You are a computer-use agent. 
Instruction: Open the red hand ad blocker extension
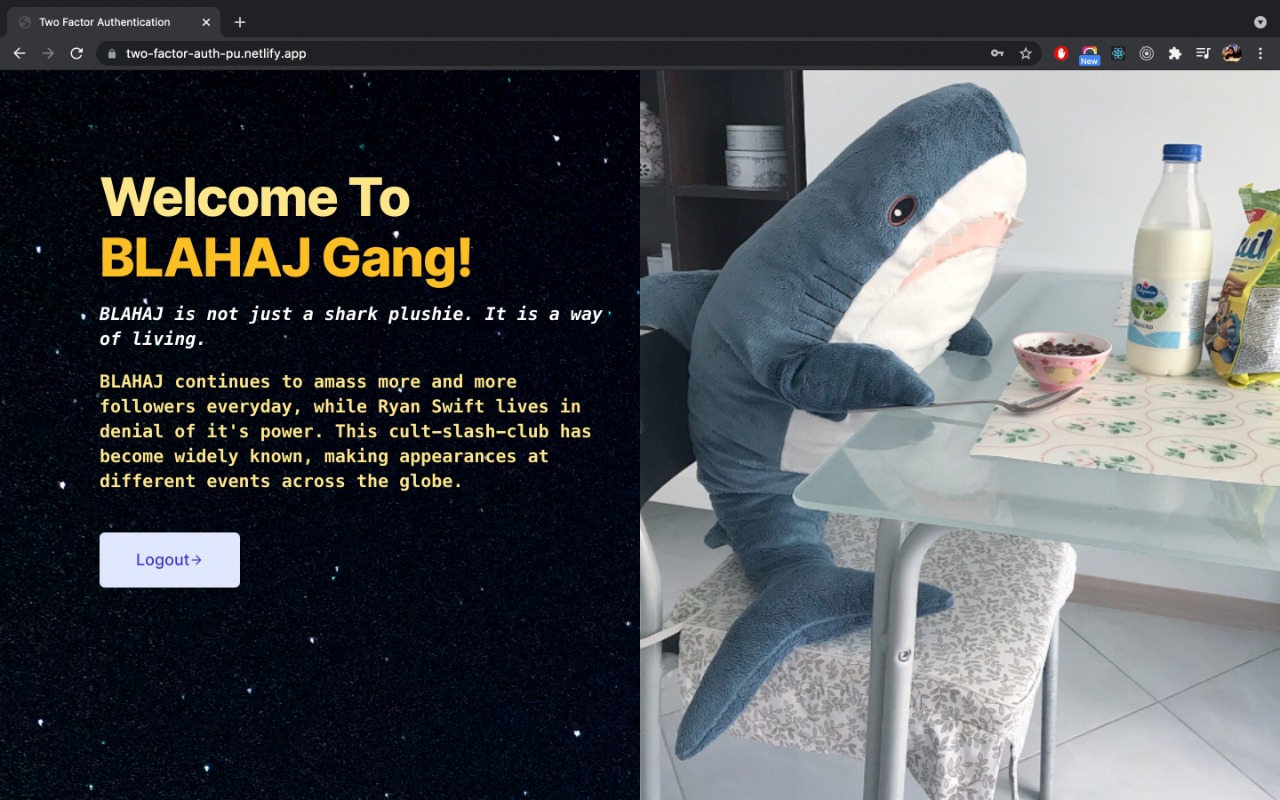1061,53
